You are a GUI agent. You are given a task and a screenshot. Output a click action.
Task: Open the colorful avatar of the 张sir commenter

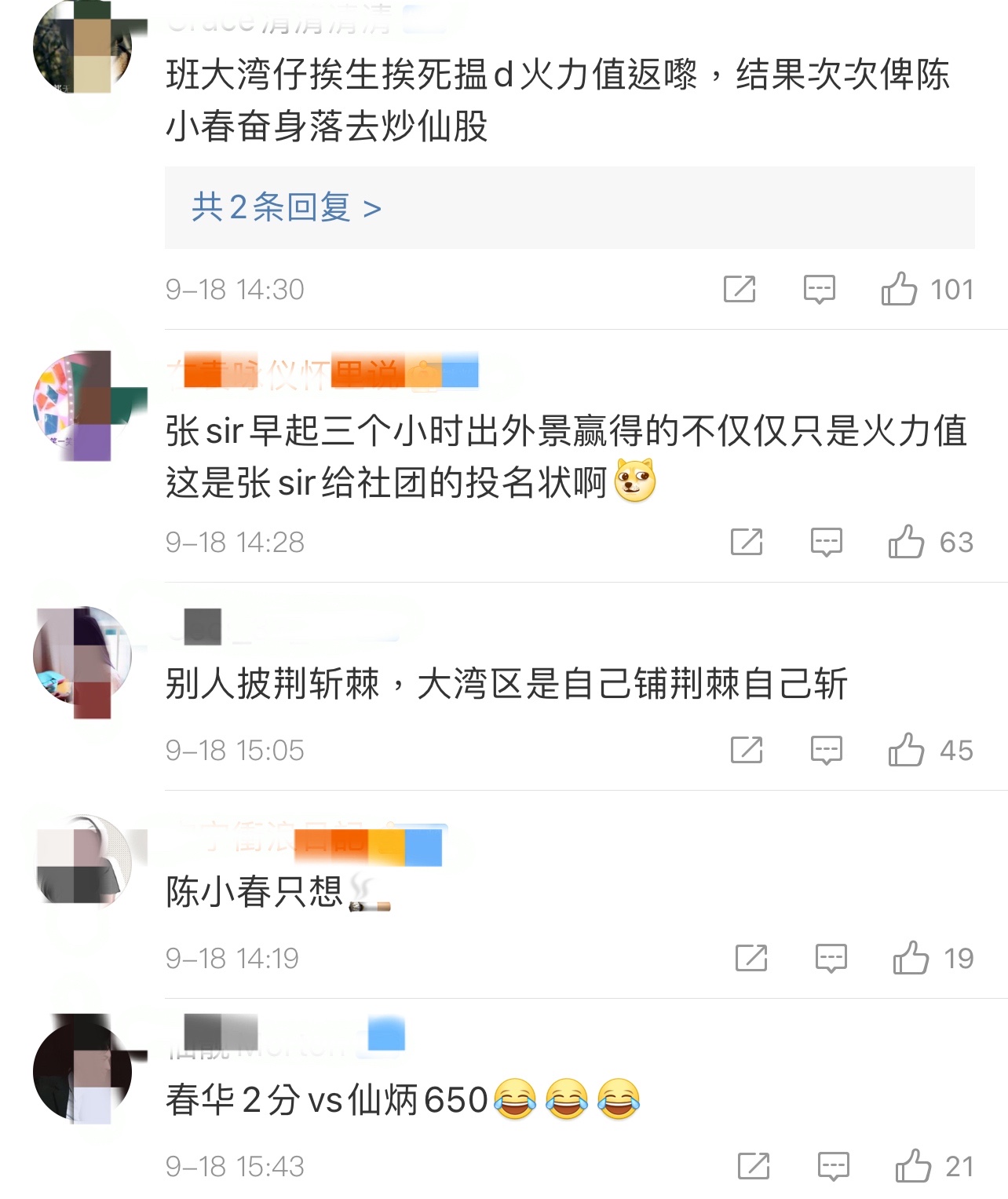[x=82, y=404]
